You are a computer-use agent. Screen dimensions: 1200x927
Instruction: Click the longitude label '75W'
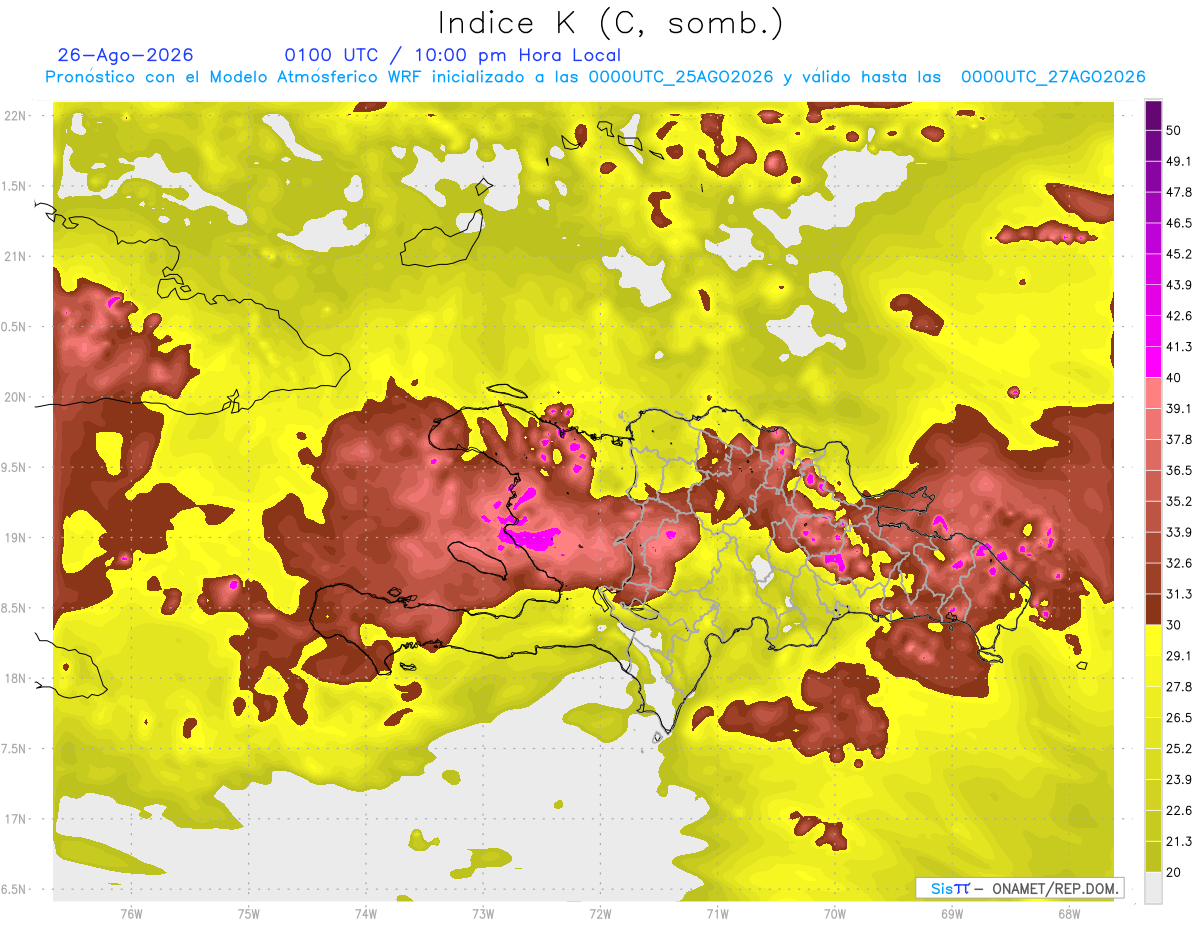[248, 913]
